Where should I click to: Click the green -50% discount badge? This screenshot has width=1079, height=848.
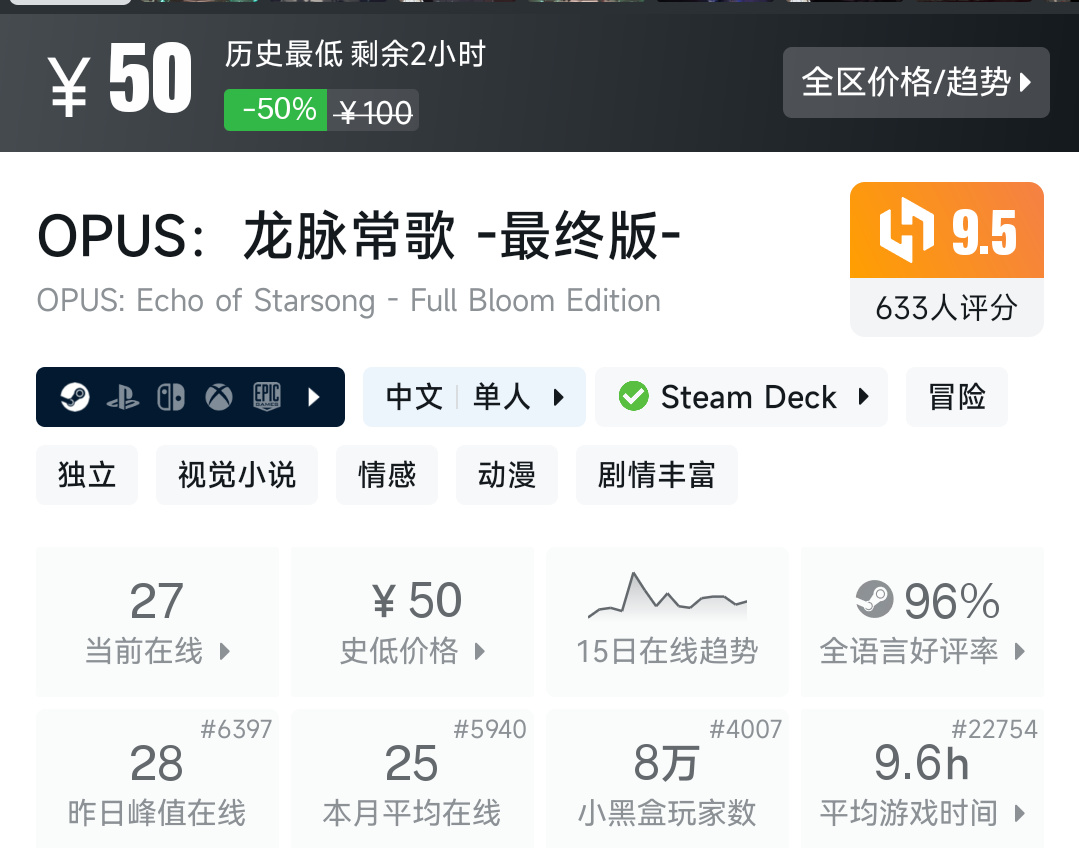coord(276,109)
